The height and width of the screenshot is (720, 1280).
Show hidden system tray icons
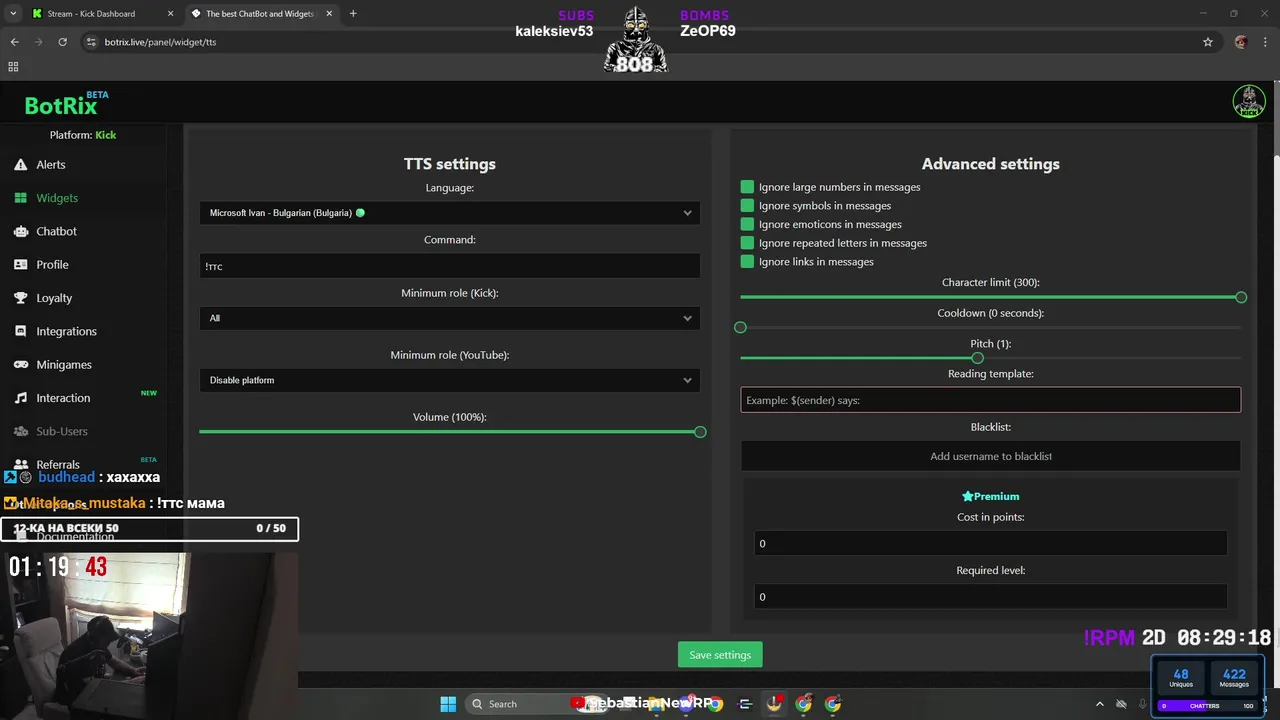click(1099, 704)
